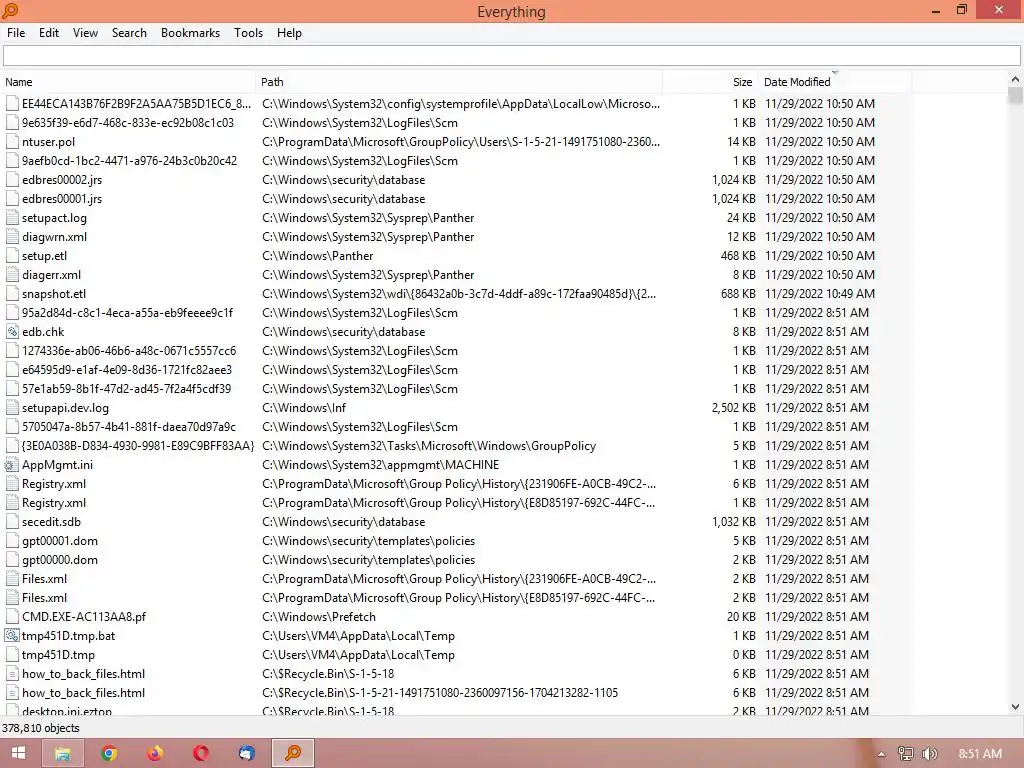Screen dimensions: 1024x768
Task: Open the Help menu
Action: (289, 33)
